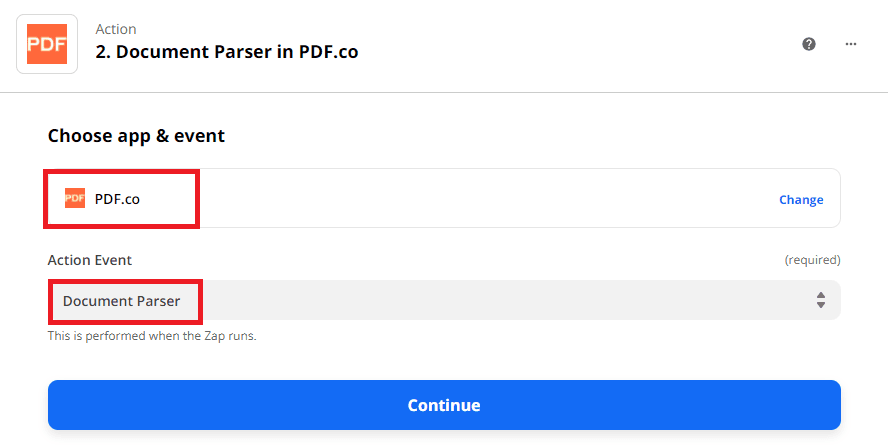The image size is (888, 446).
Task: Open the three-dot more options menu
Action: [x=851, y=44]
